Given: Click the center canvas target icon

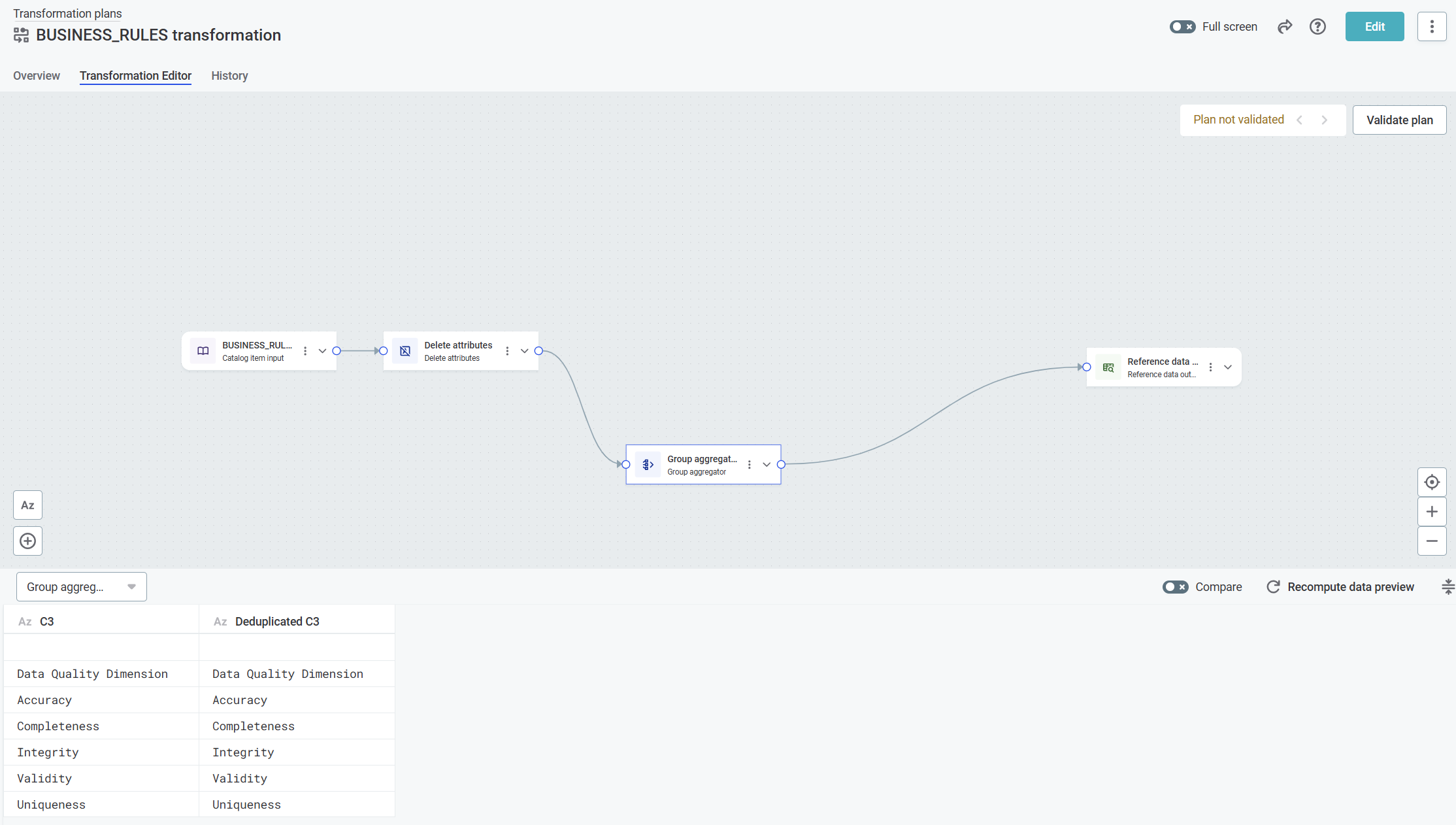Looking at the screenshot, I should tap(1431, 482).
